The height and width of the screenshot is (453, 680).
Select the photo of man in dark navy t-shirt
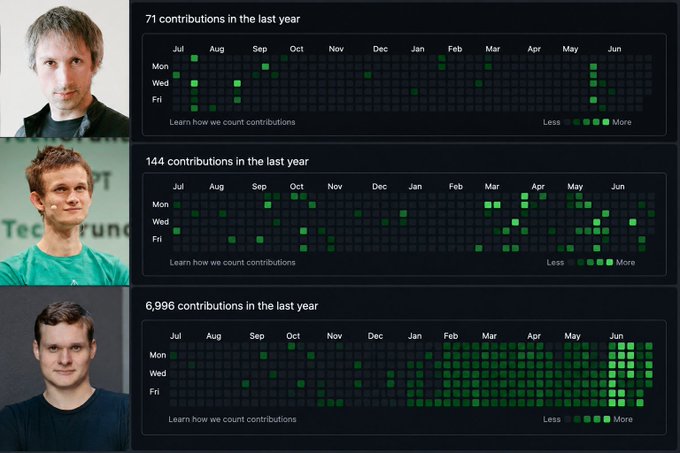65,369
